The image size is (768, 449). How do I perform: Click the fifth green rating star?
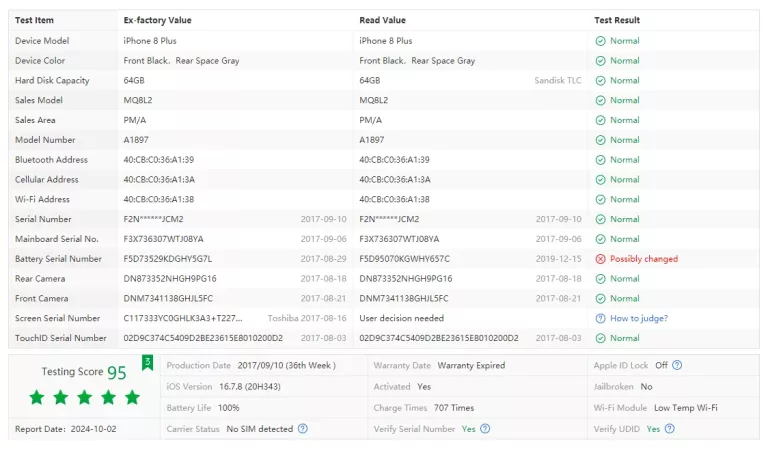[132, 397]
